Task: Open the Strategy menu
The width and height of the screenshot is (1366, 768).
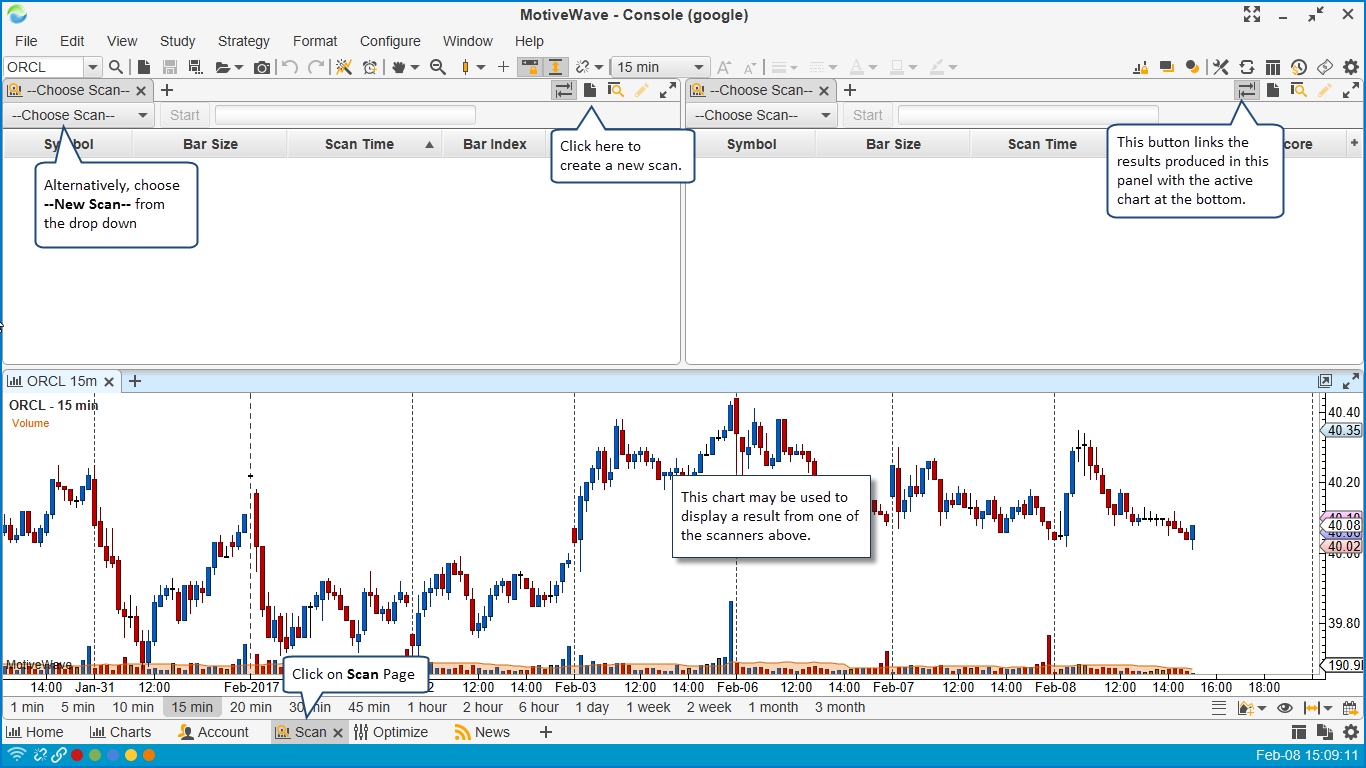Action: tap(244, 41)
